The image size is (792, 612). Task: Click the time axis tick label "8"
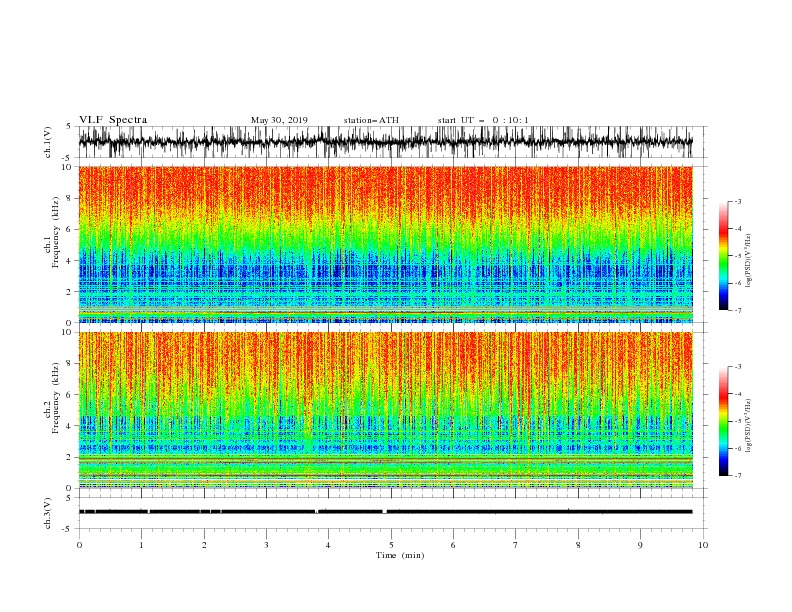click(x=578, y=545)
